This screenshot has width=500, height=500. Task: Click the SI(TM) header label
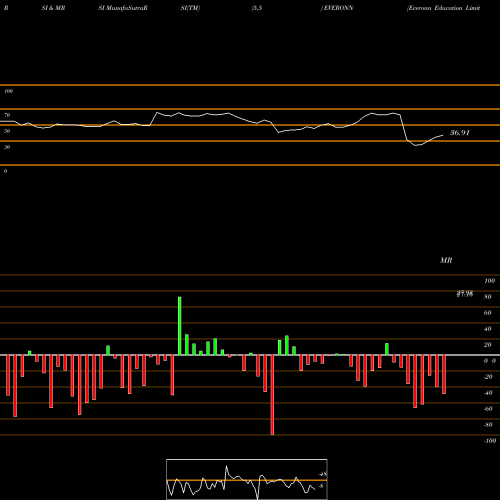tap(190, 8)
